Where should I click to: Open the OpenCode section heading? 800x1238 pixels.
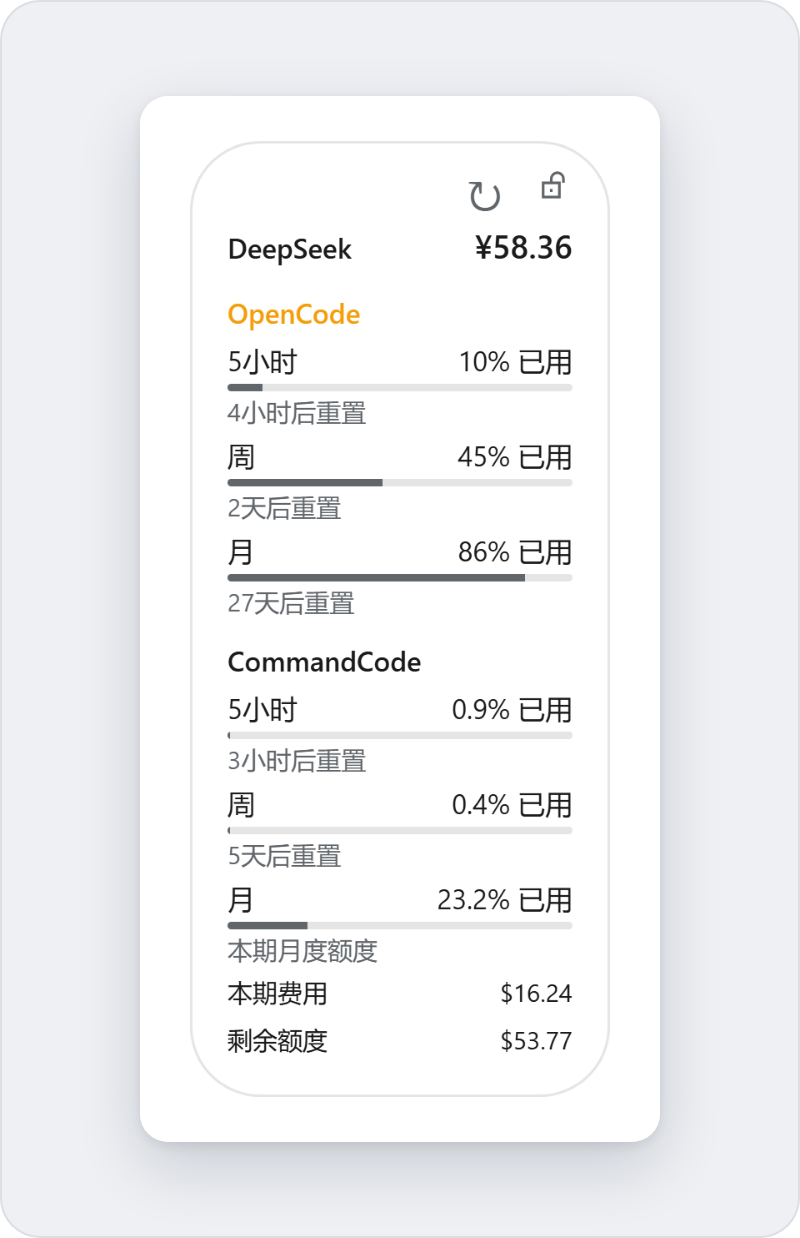[294, 314]
